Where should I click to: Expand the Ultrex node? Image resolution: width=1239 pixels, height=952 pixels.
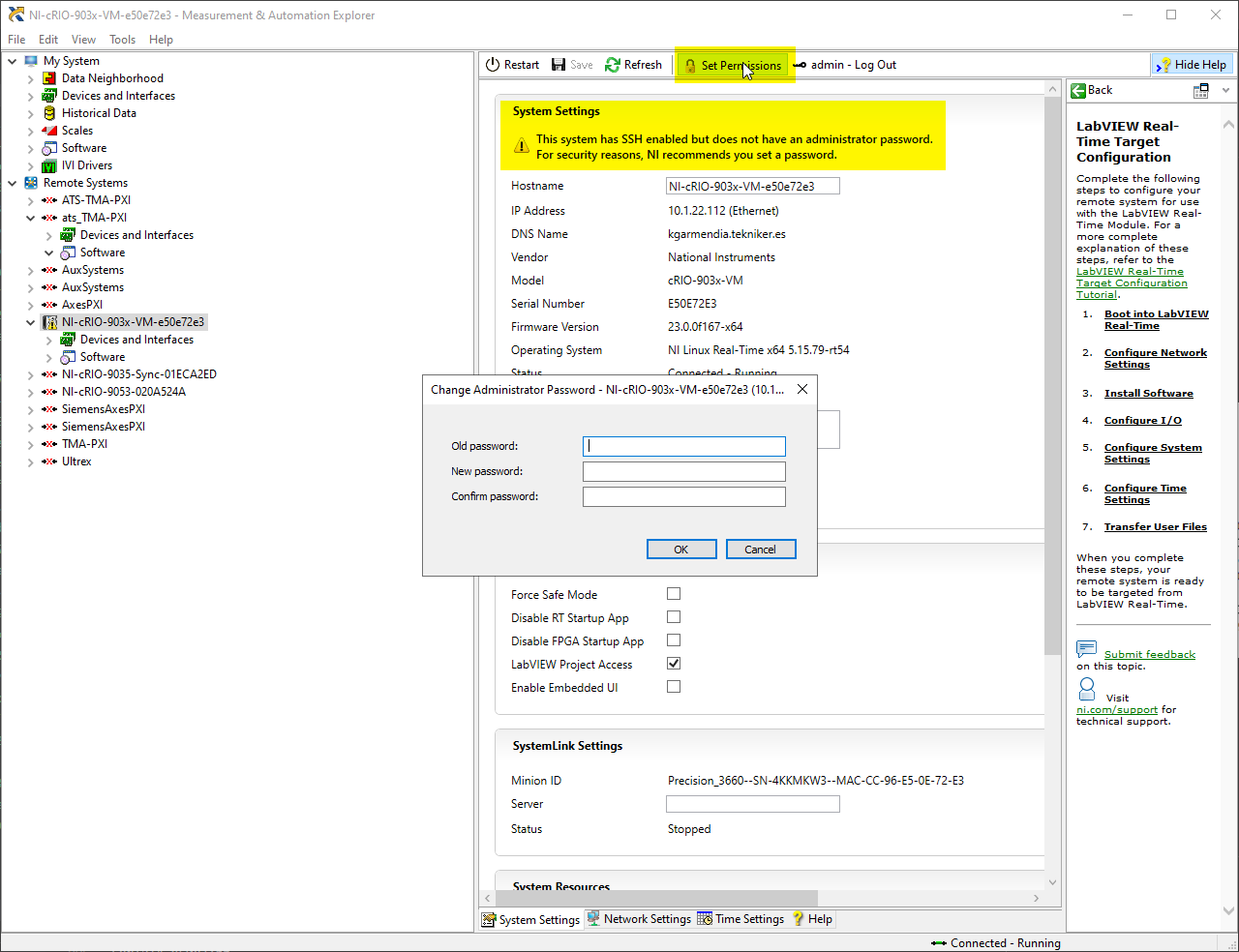30,461
